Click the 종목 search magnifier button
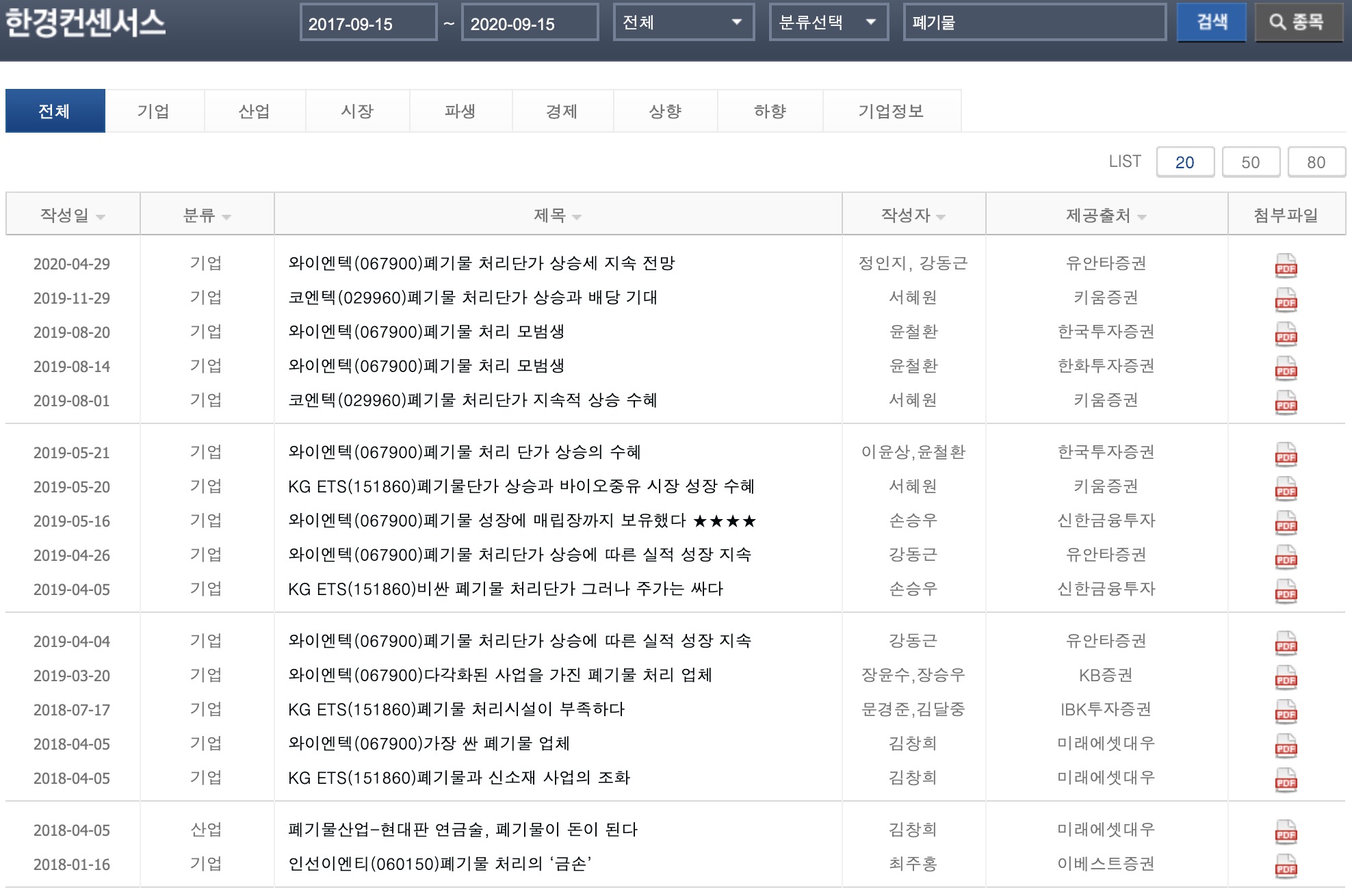This screenshot has height=896, width=1352. [x=1297, y=23]
